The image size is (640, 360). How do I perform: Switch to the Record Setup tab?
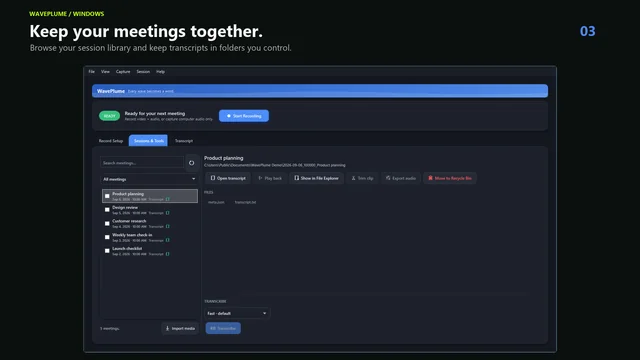tap(111, 141)
